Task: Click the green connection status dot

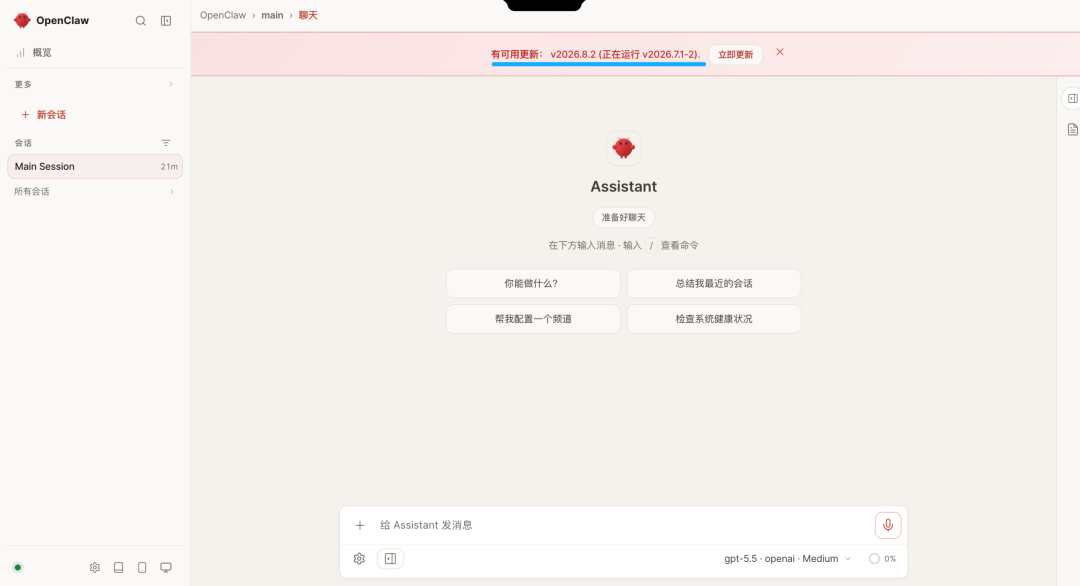Action: [18, 567]
